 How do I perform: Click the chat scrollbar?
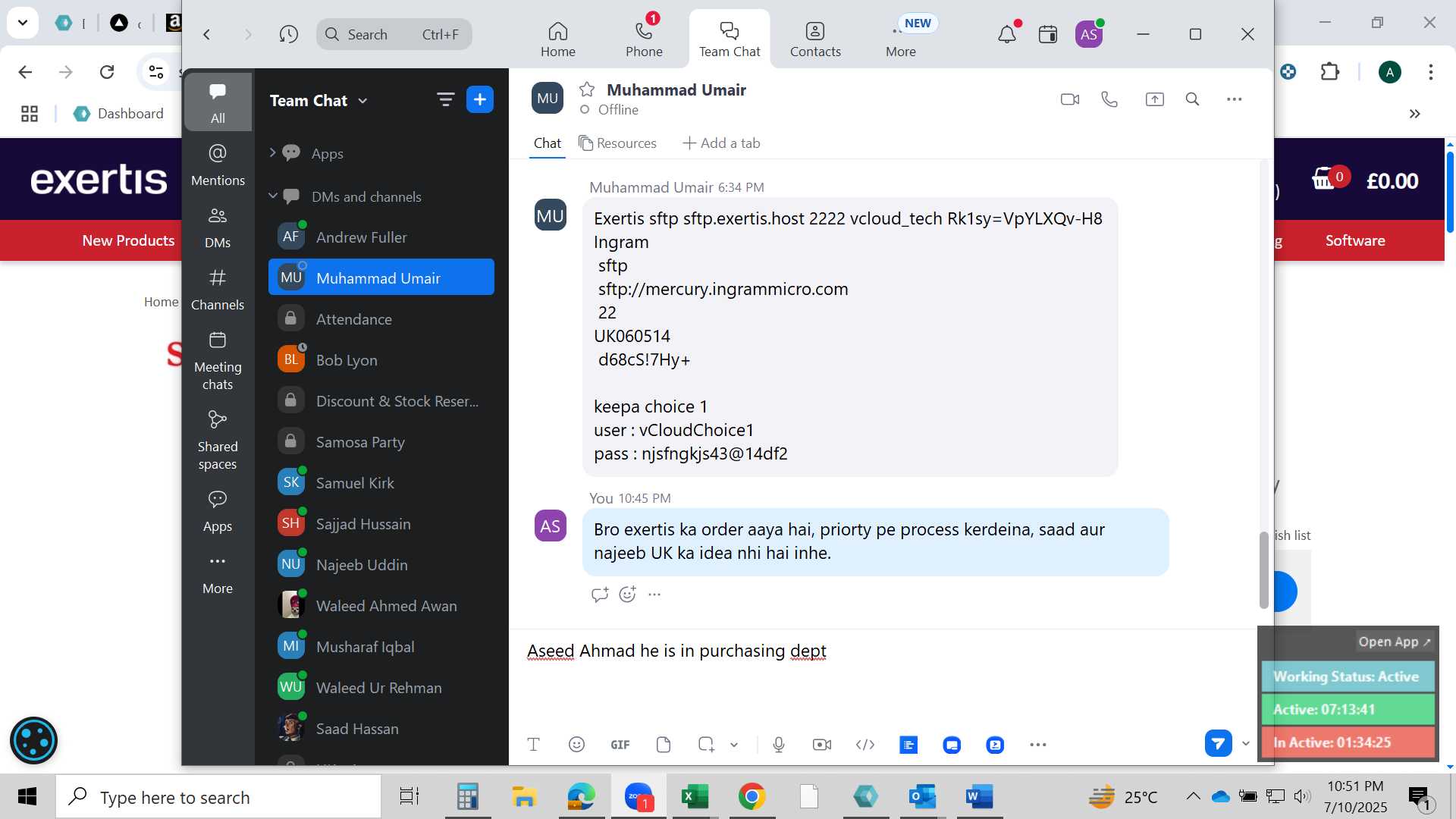click(1263, 570)
